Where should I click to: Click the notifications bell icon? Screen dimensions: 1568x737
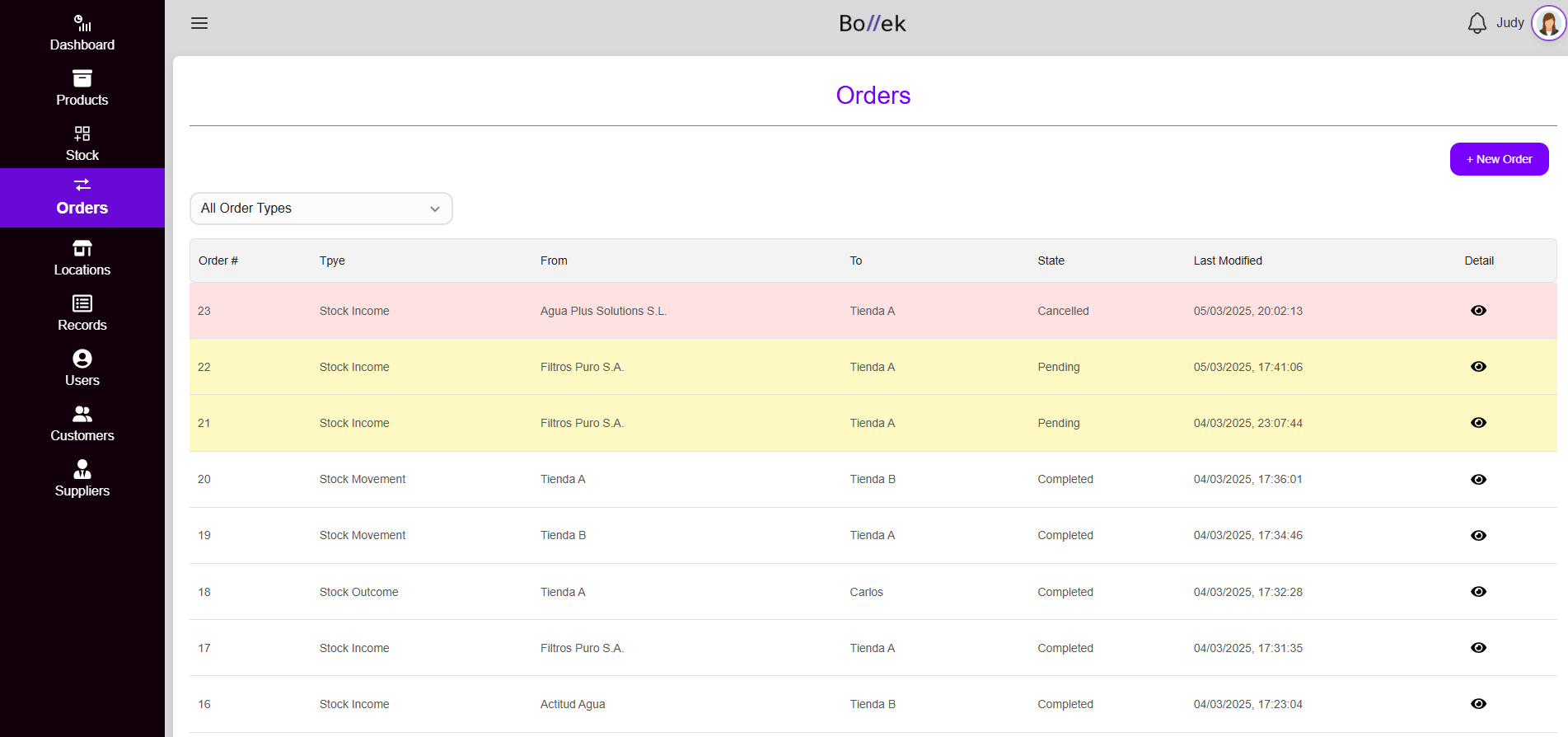1477,23
